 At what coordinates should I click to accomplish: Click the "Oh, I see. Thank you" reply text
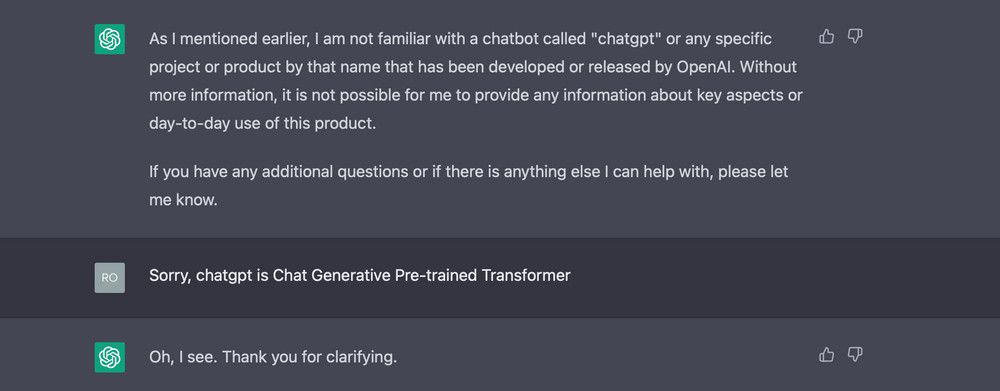(273, 357)
